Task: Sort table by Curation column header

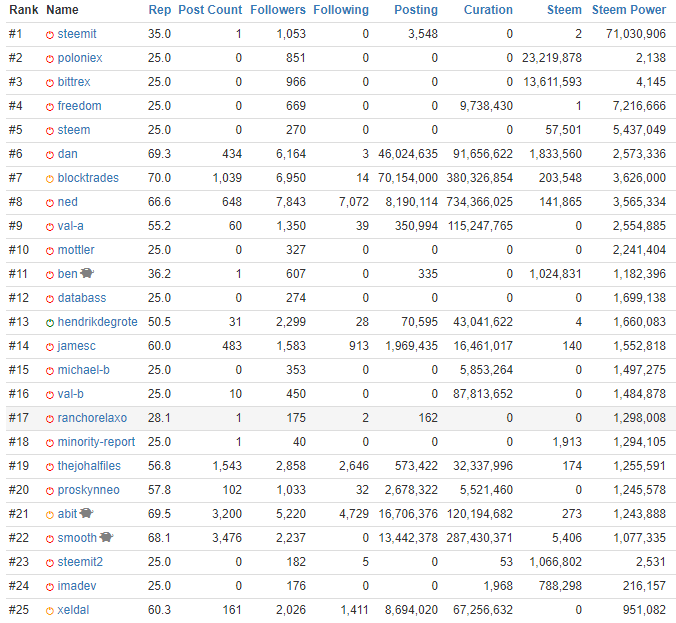Action: (488, 10)
